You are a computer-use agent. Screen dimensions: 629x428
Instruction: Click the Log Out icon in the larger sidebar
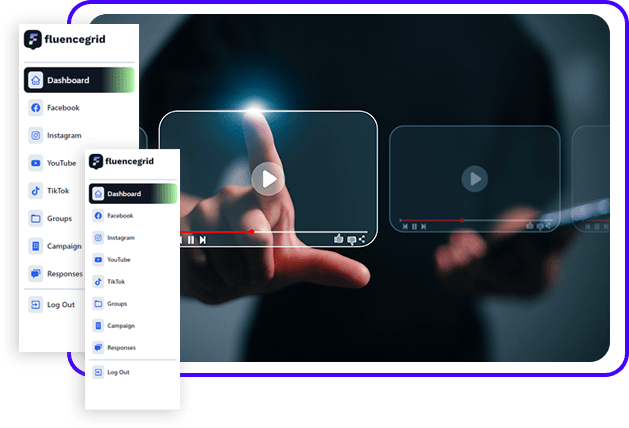coord(35,305)
